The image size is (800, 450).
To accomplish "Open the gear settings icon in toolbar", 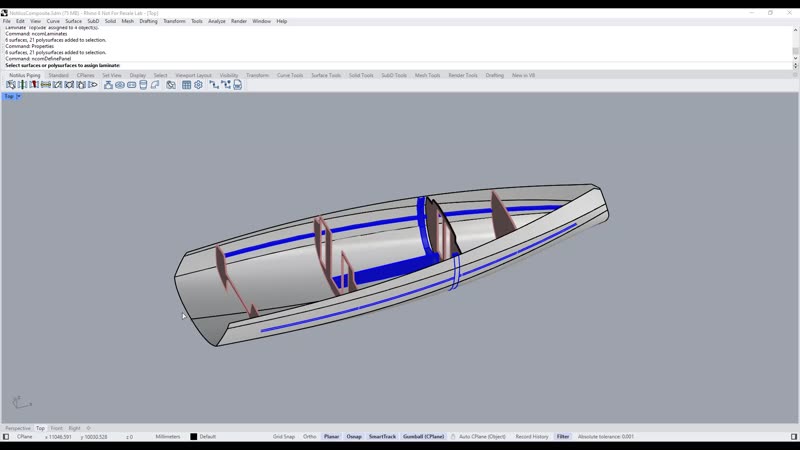I will click(x=198, y=85).
